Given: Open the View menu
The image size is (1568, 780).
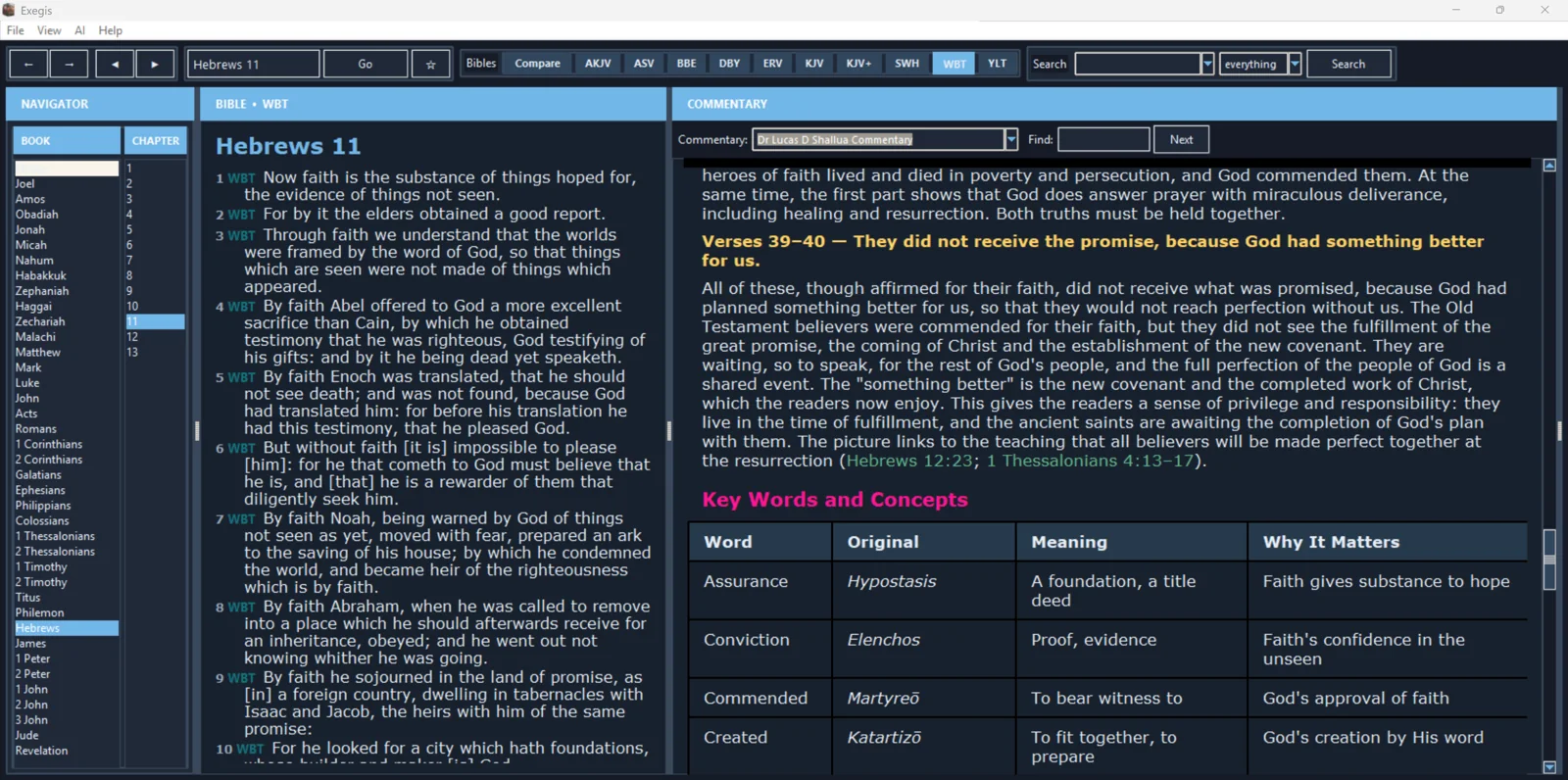Looking at the screenshot, I should tap(49, 30).
